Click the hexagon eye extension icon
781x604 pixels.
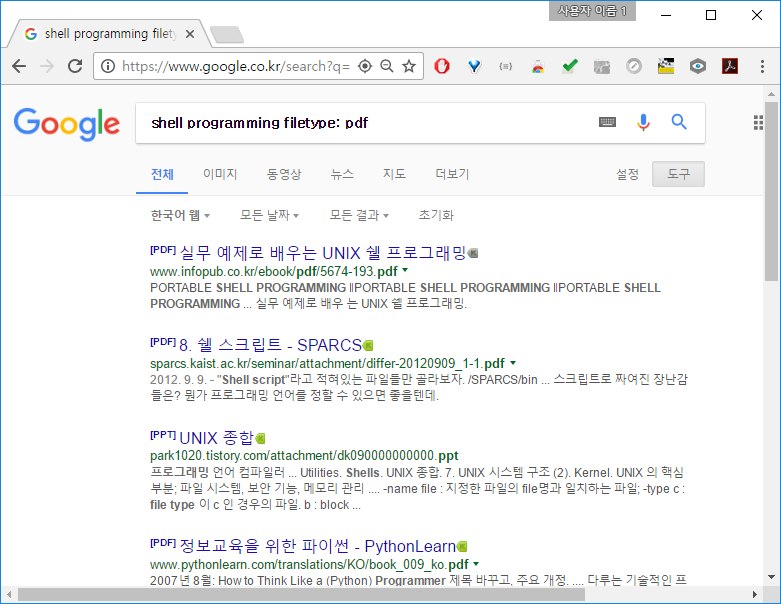pyautogui.click(x=698, y=66)
